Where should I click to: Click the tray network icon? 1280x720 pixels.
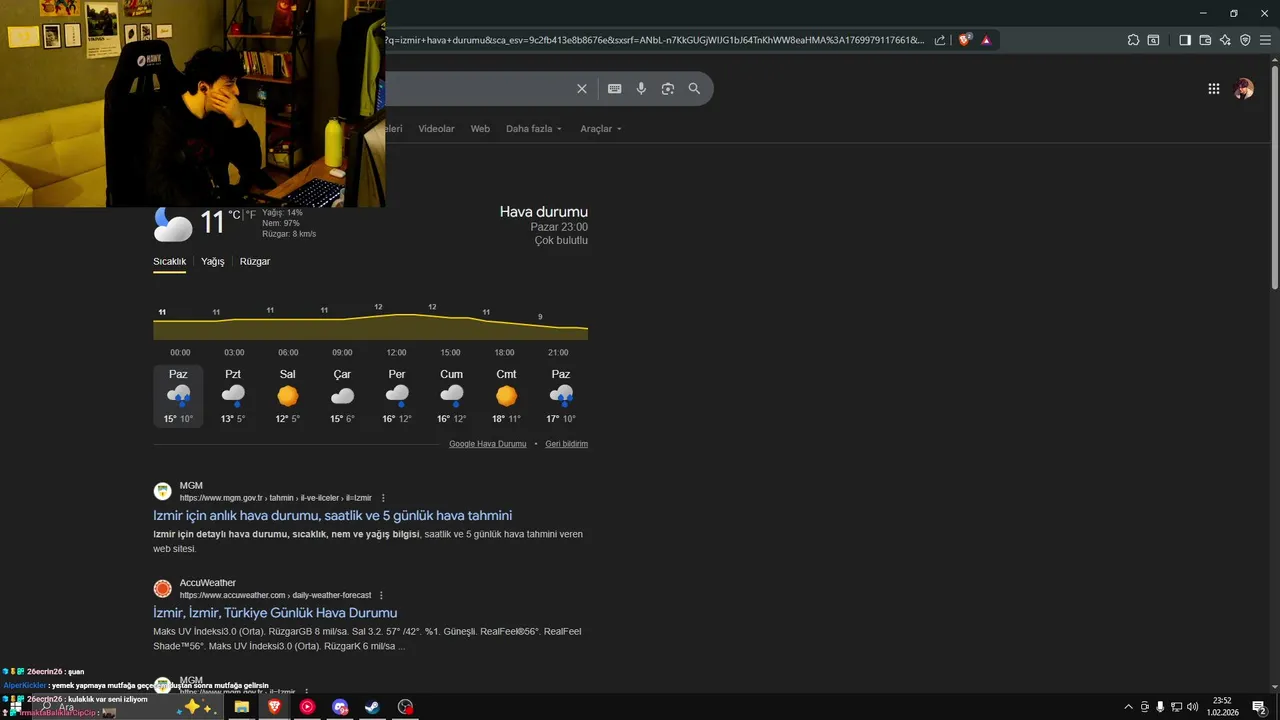coord(1176,707)
